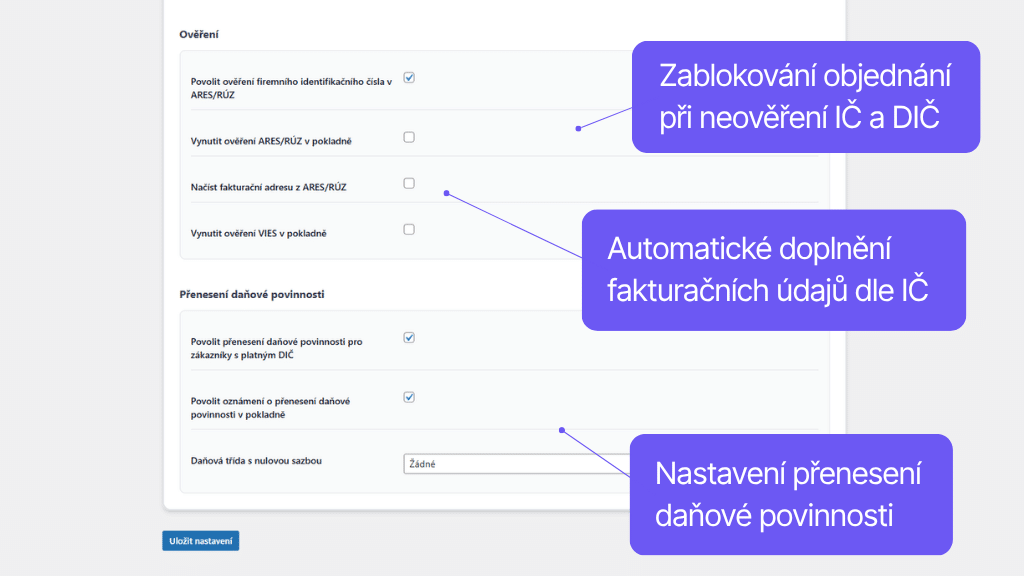Click the Uložit nastavení button
This screenshot has width=1024, height=576.
pos(200,541)
